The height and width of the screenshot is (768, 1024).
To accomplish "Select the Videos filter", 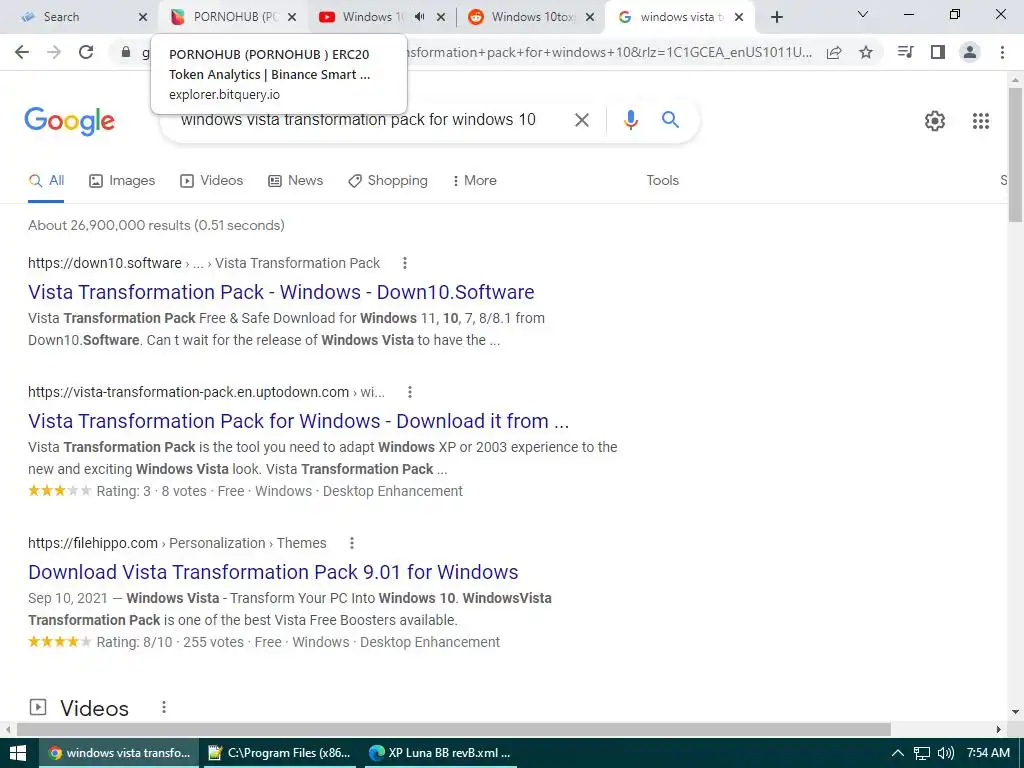I will tap(212, 181).
